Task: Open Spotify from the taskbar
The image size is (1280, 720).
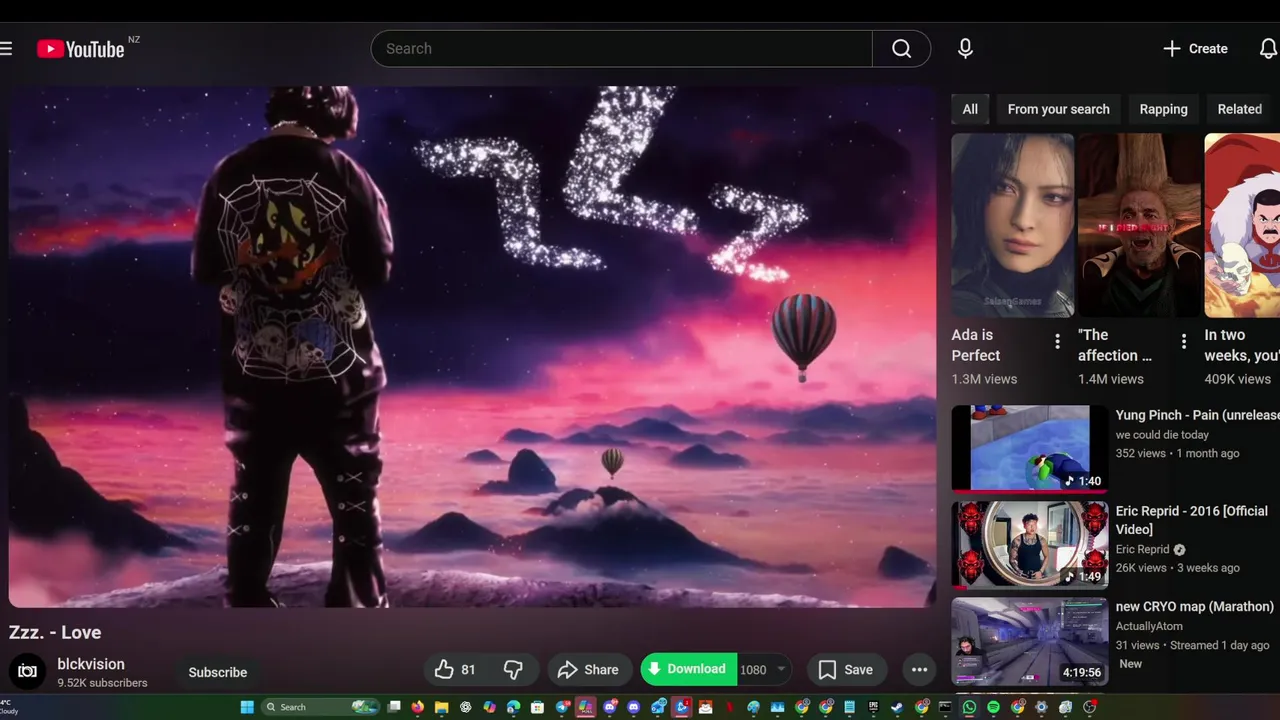Action: point(993,707)
